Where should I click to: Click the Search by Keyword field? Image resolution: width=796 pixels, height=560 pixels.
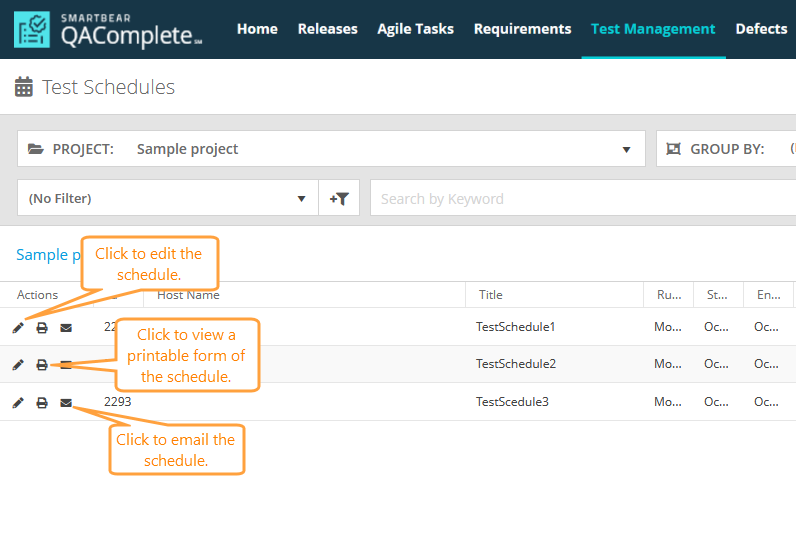580,199
